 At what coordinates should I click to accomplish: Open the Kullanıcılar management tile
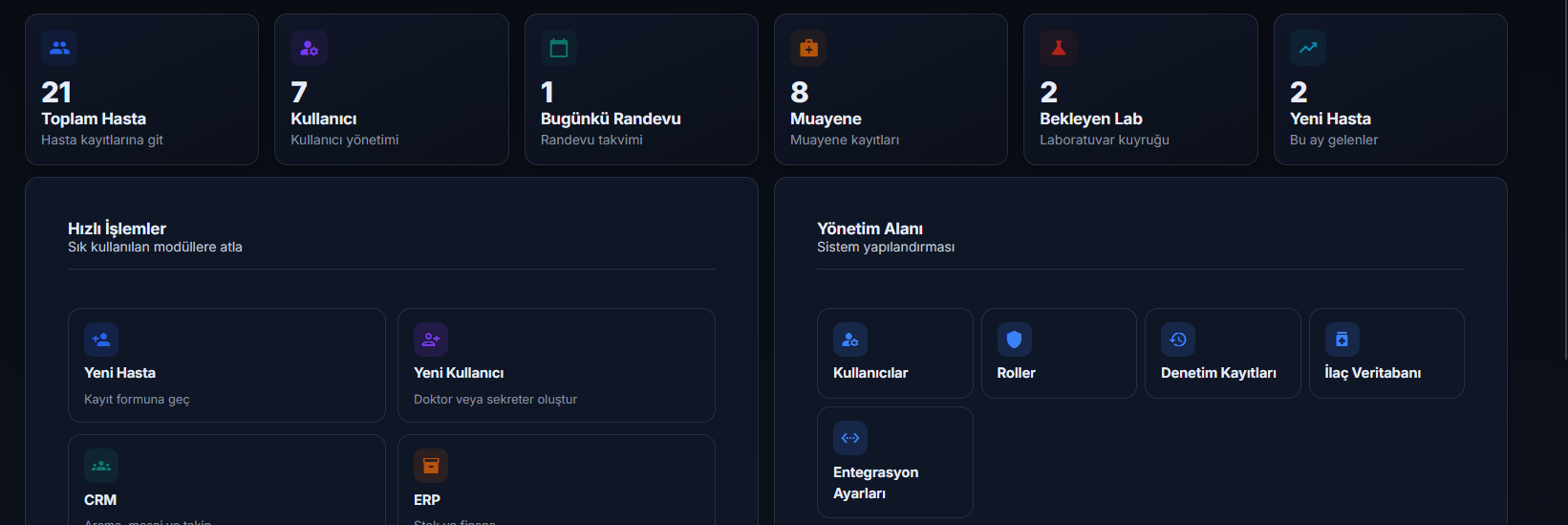(894, 353)
